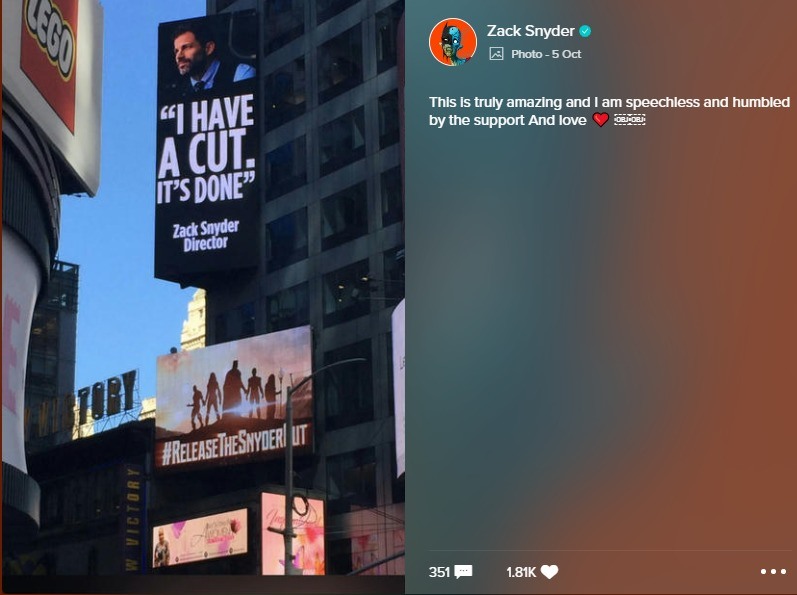Open comments via speech bubble icon

pyautogui.click(x=463, y=572)
